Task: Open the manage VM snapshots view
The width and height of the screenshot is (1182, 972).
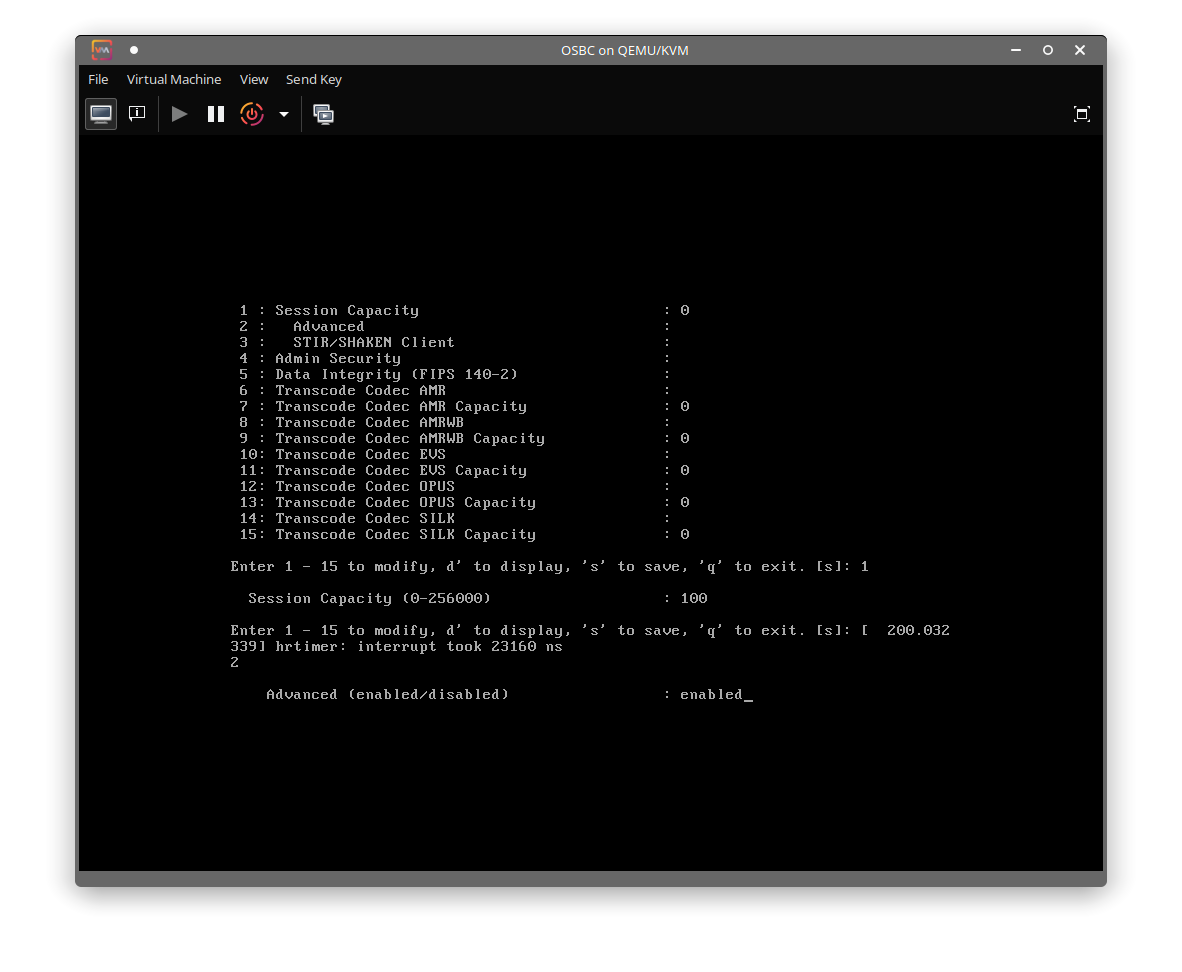Action: (x=323, y=114)
